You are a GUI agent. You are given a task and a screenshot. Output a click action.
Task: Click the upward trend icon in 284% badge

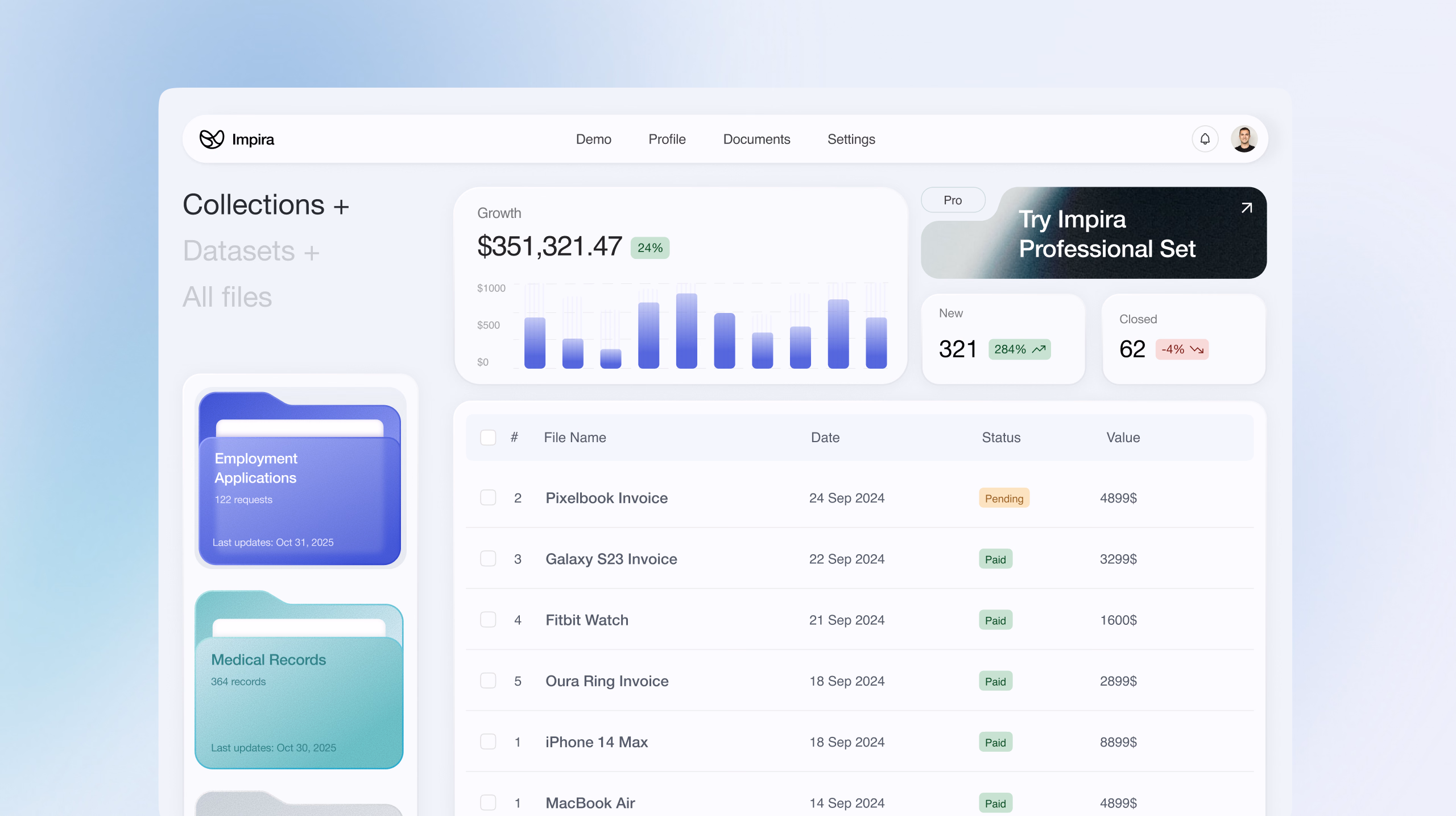(1039, 349)
